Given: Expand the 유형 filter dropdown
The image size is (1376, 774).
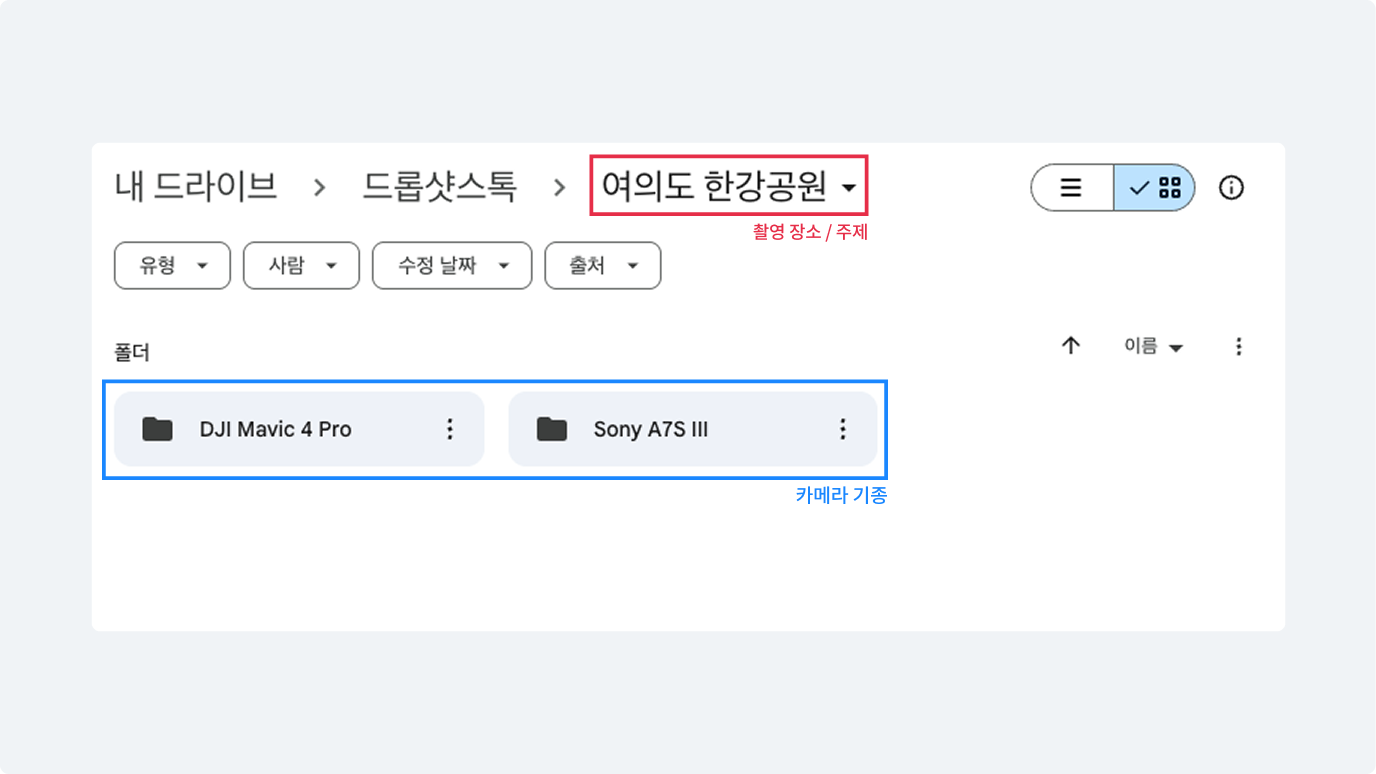Looking at the screenshot, I should click(172, 266).
